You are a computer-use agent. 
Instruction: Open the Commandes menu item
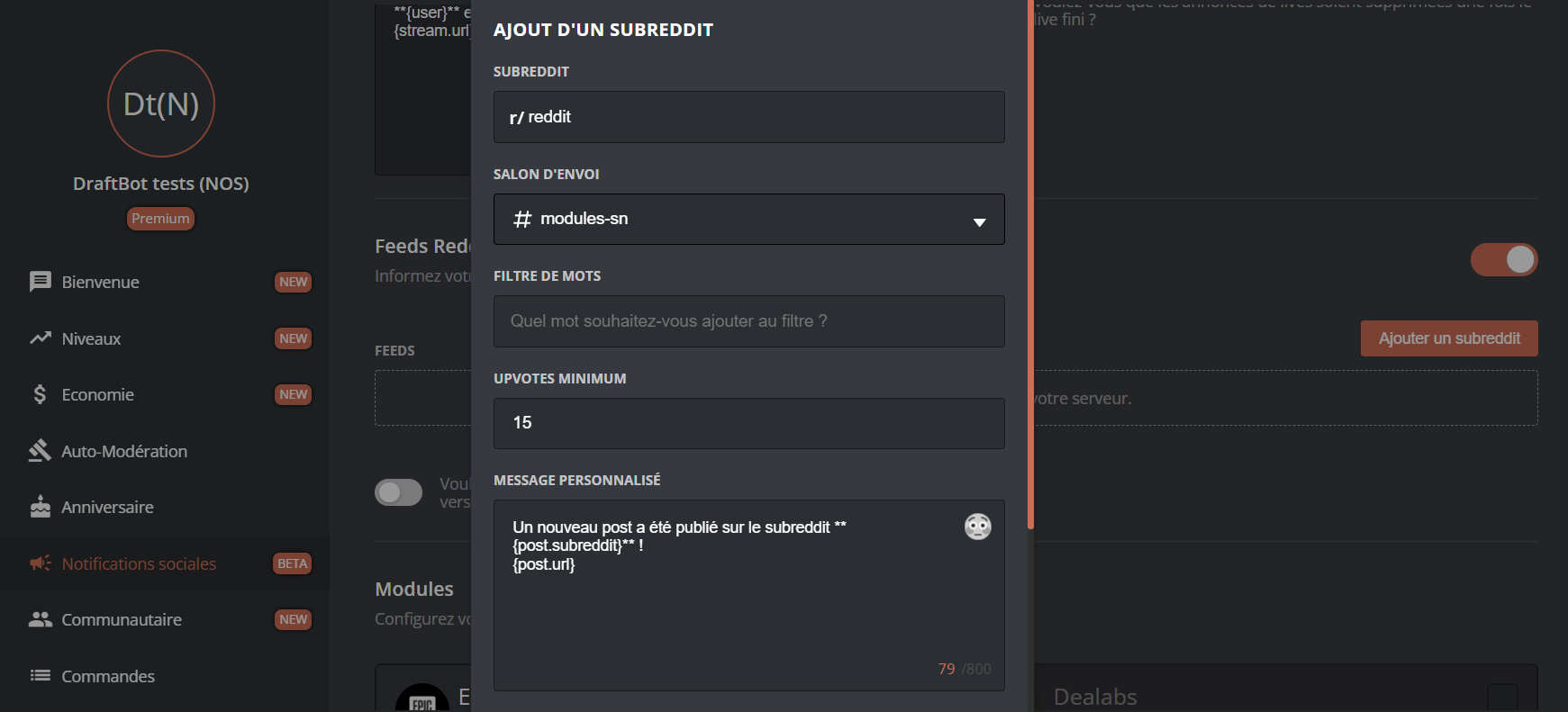pos(108,676)
